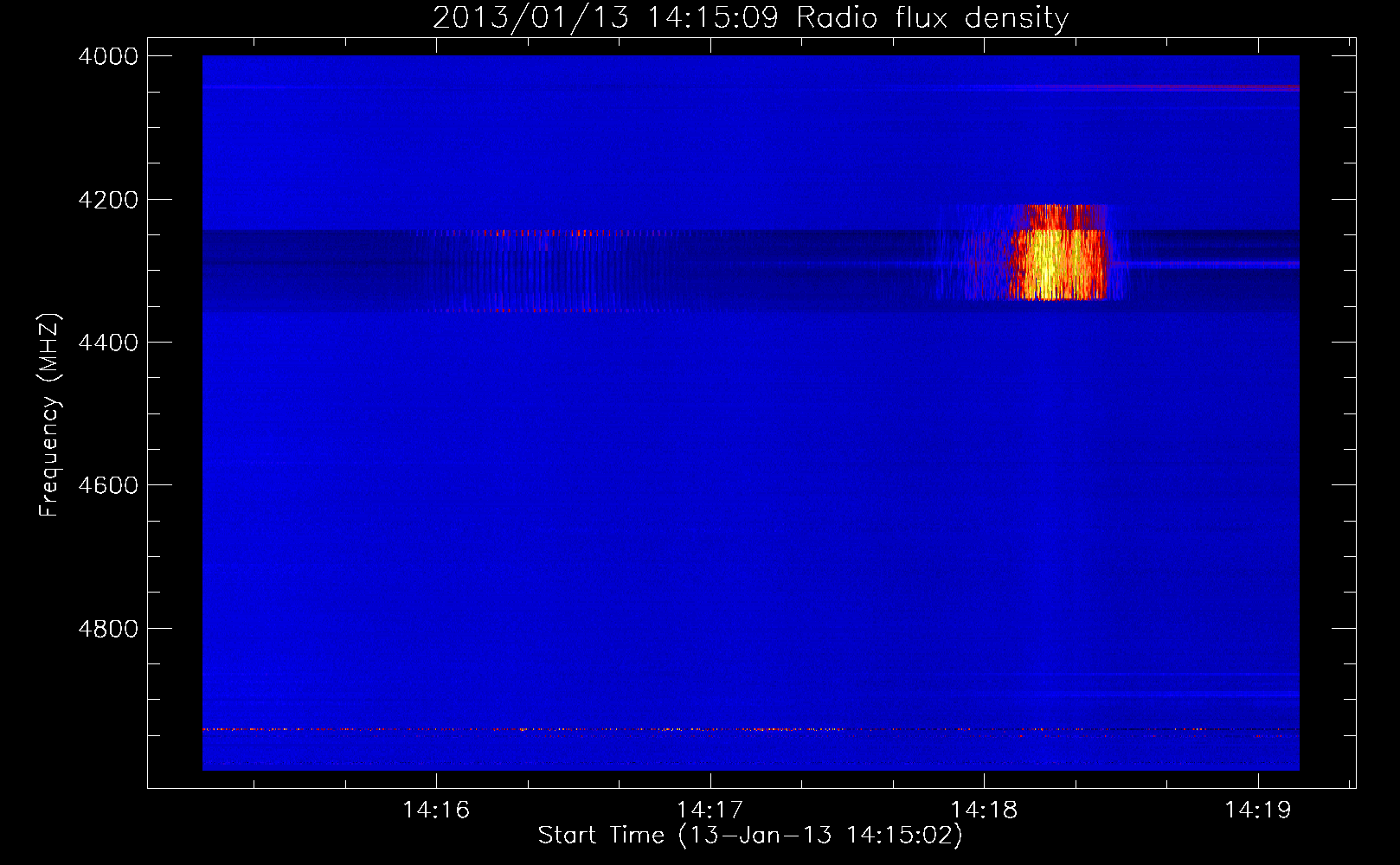Viewport: 1400px width, 865px height.
Task: Click the 'Start Time (13-Jan-13 14:15:02)' label
Action: point(750,836)
